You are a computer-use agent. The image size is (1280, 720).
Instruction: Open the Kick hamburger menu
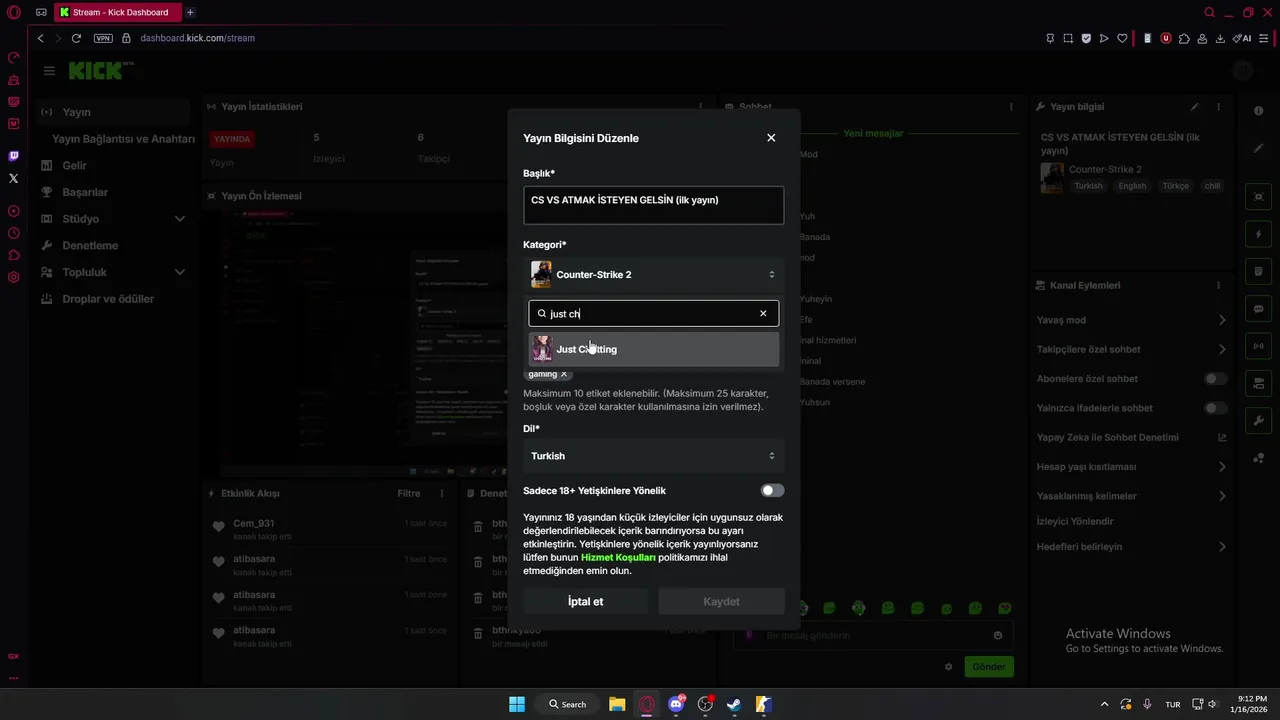click(x=49, y=71)
